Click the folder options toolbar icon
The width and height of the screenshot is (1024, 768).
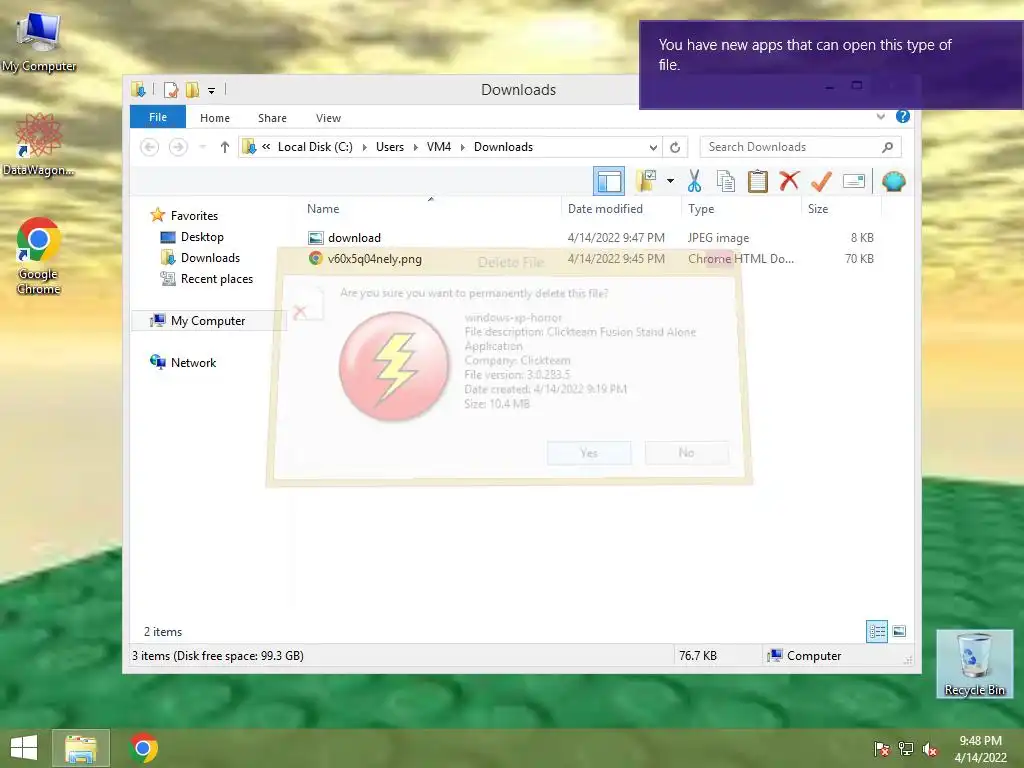point(646,181)
